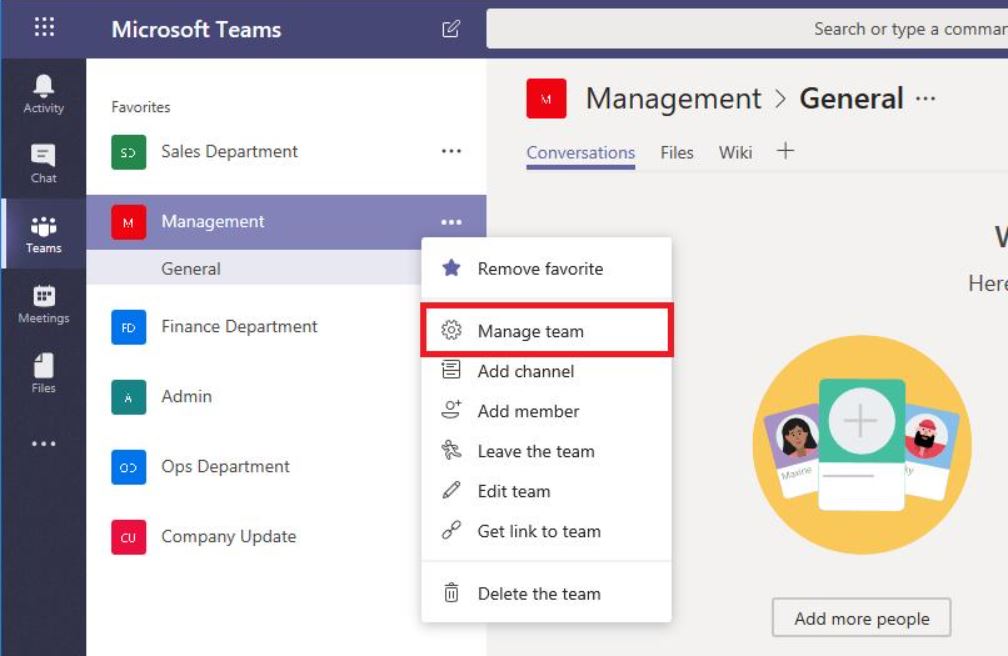Screen dimensions: 1008x656
Task: Open General channel more options ellipsis
Action: (x=926, y=99)
